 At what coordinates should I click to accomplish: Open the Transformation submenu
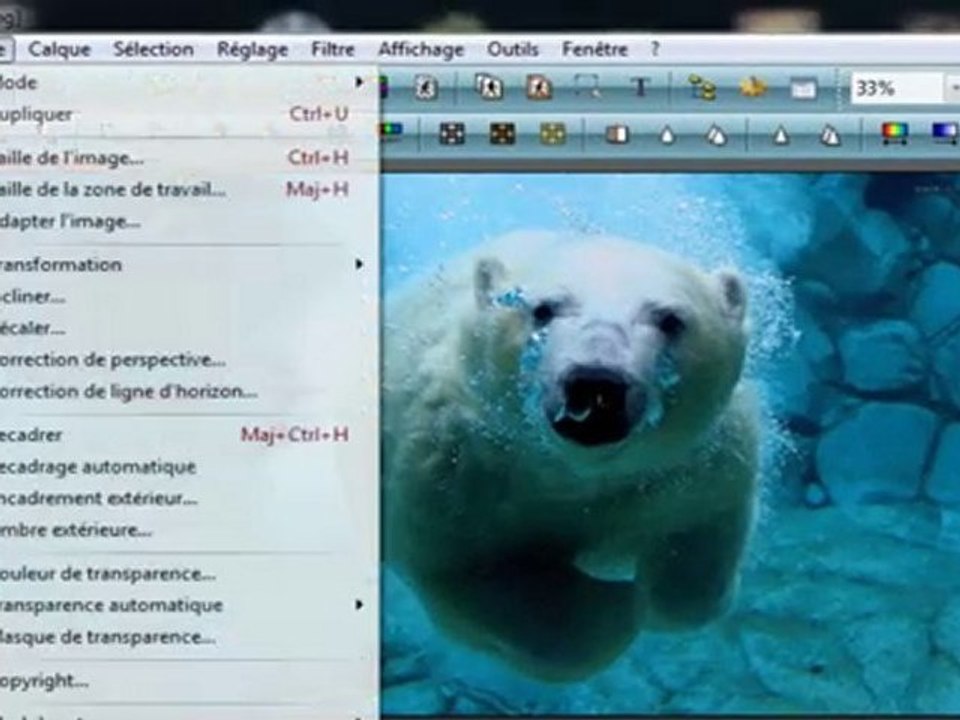click(x=184, y=264)
